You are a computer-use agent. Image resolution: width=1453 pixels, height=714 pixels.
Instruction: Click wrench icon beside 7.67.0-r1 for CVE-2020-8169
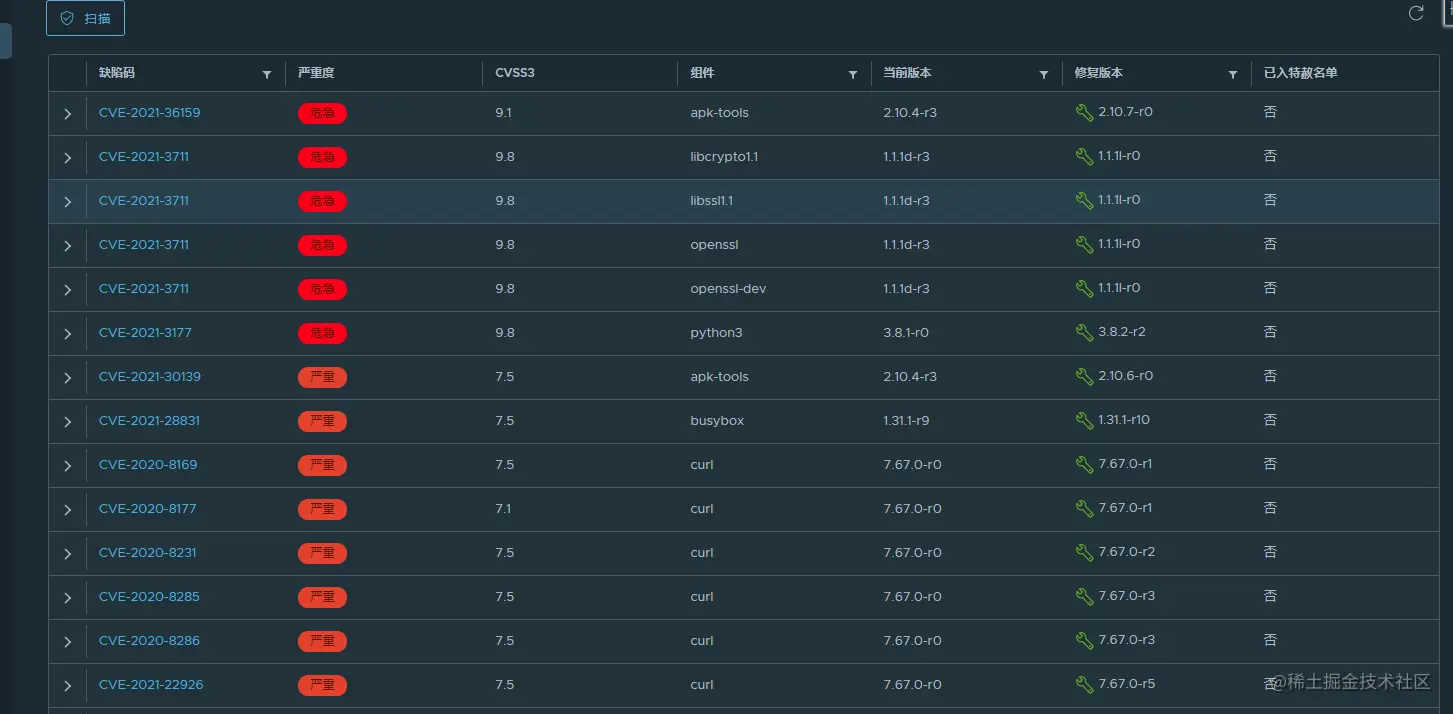[1084, 465]
